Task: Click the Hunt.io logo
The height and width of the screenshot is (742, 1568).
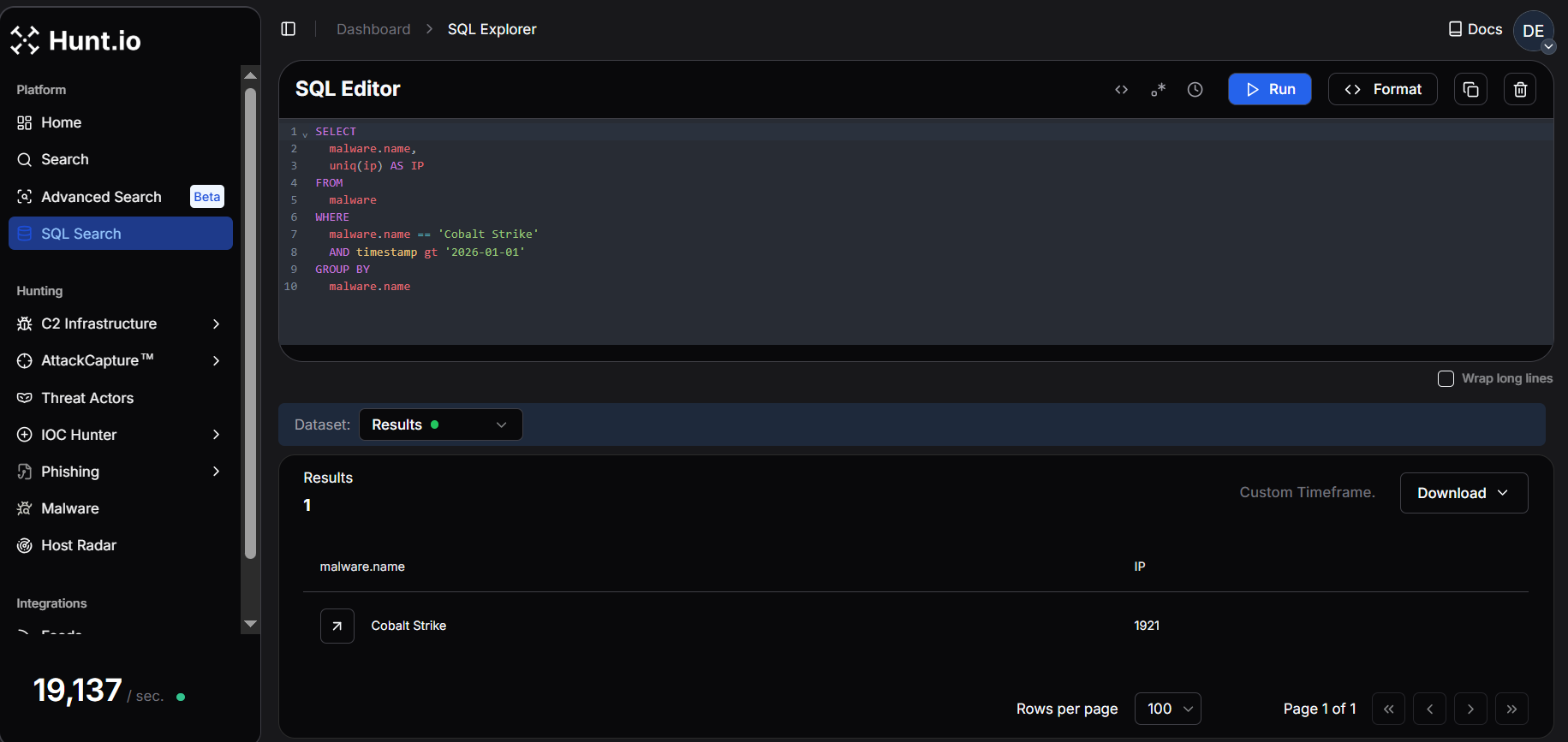Action: 75,40
